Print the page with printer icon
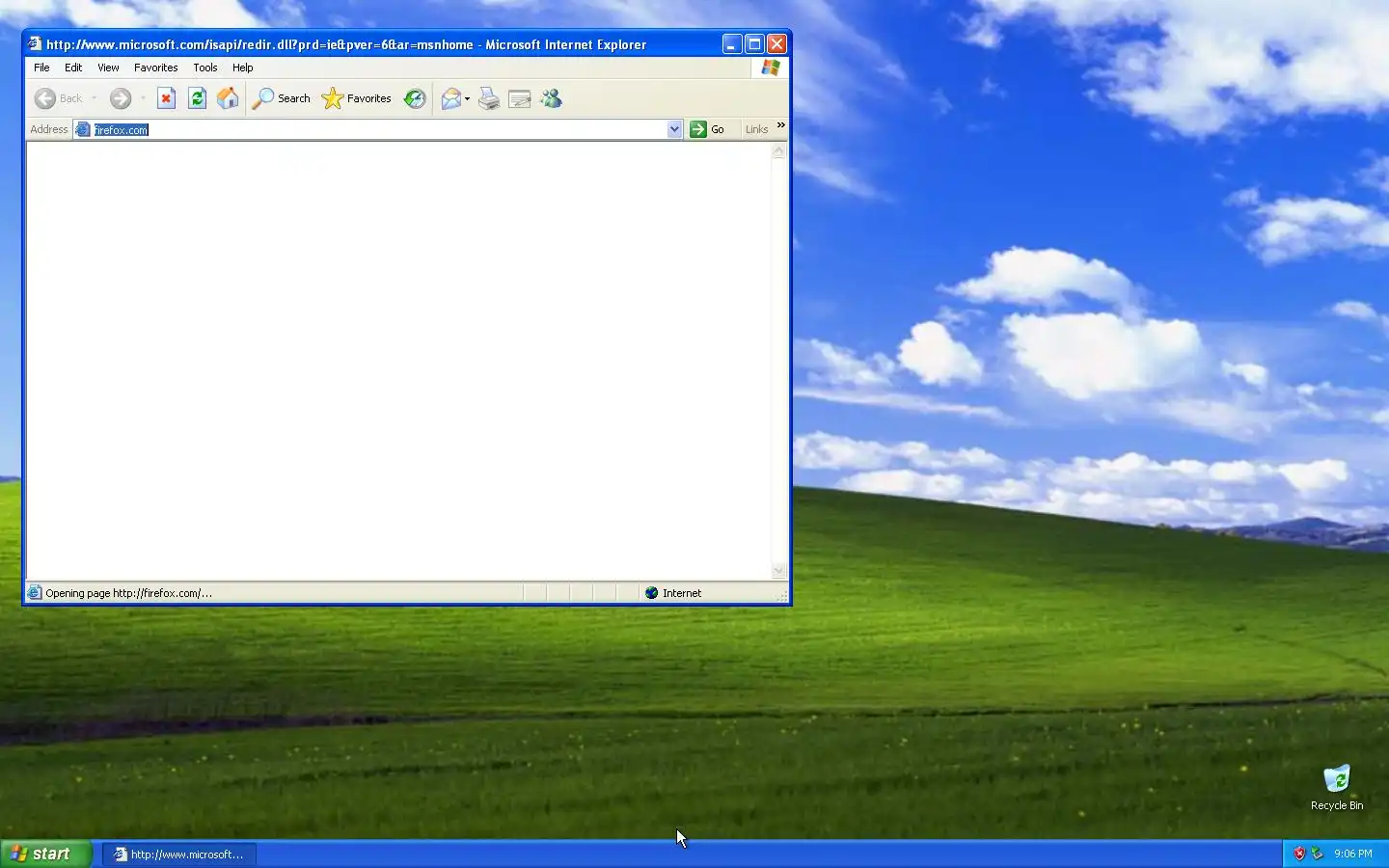The image size is (1389, 868). pos(489,98)
